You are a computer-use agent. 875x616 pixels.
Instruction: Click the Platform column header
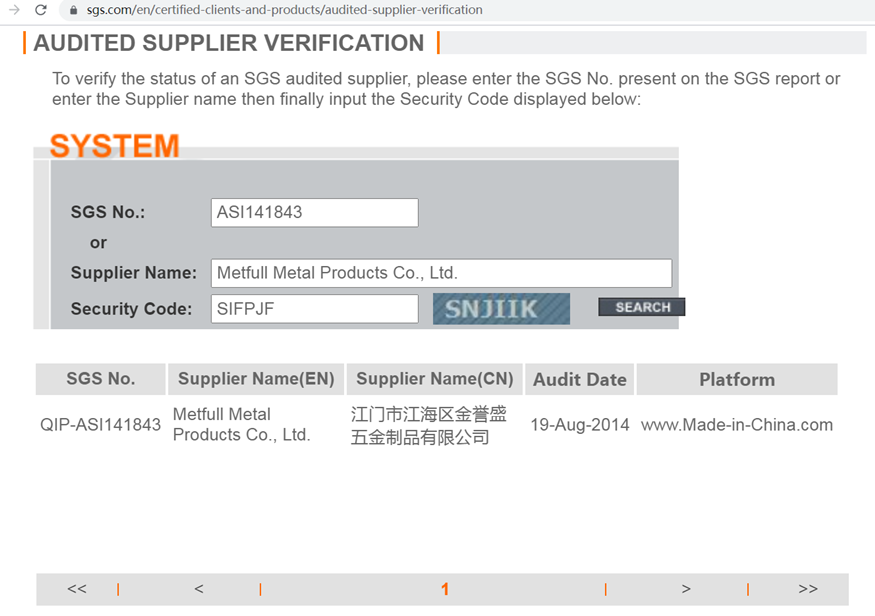tap(737, 379)
